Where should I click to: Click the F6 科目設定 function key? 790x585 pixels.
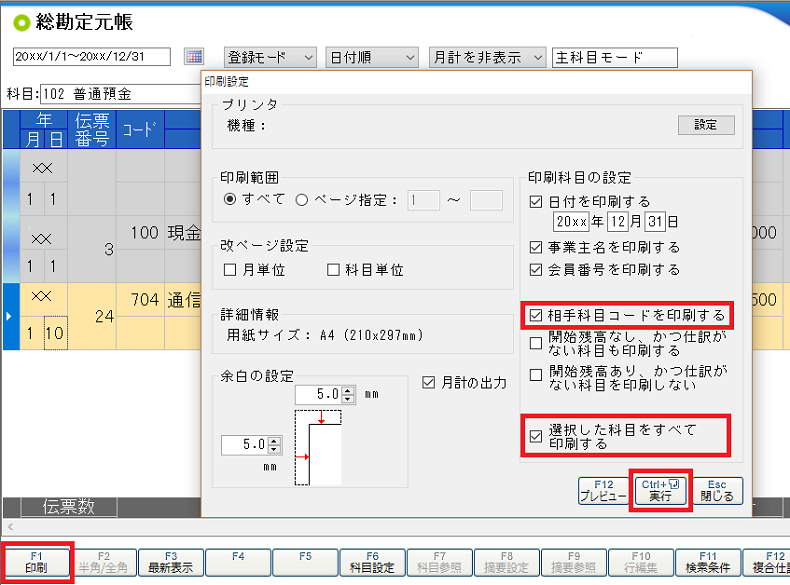[x=372, y=563]
